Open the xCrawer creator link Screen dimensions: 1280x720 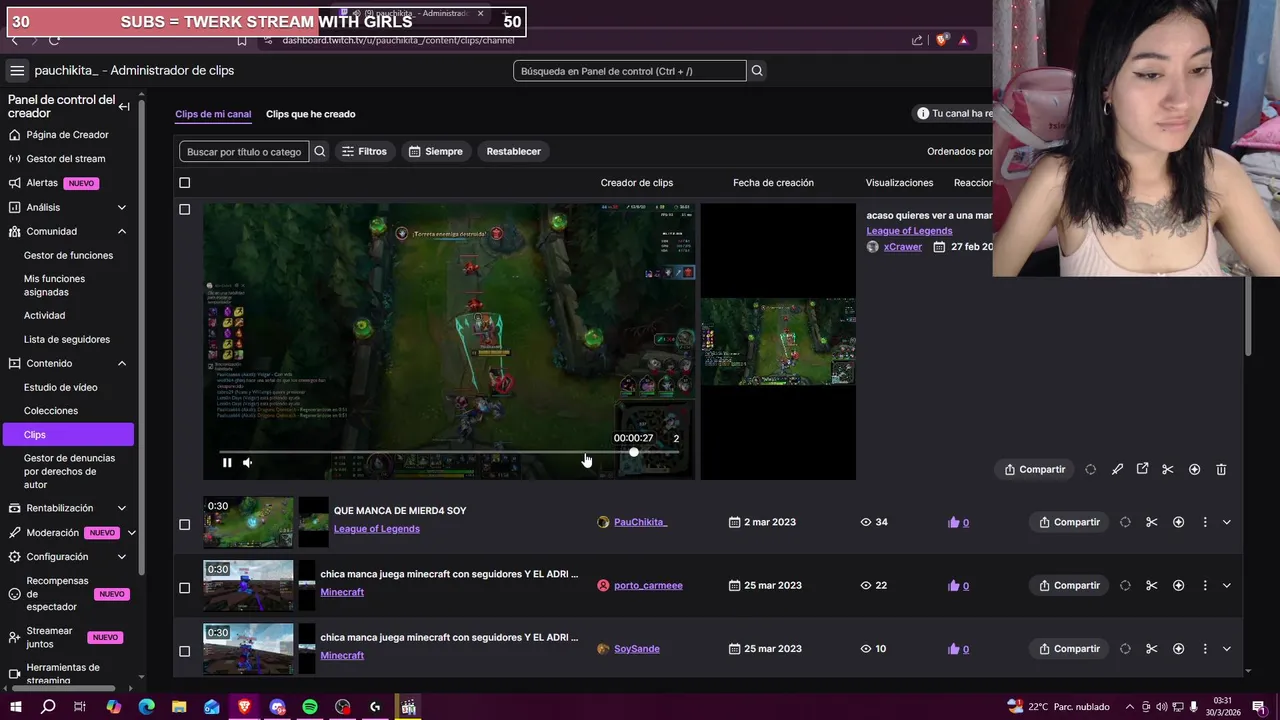point(902,247)
